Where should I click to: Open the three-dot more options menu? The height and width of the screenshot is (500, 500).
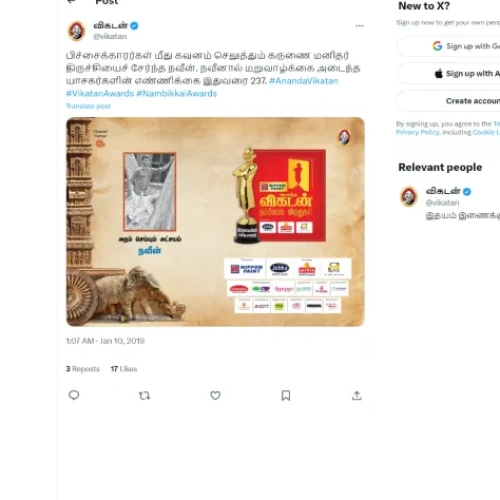tap(359, 26)
